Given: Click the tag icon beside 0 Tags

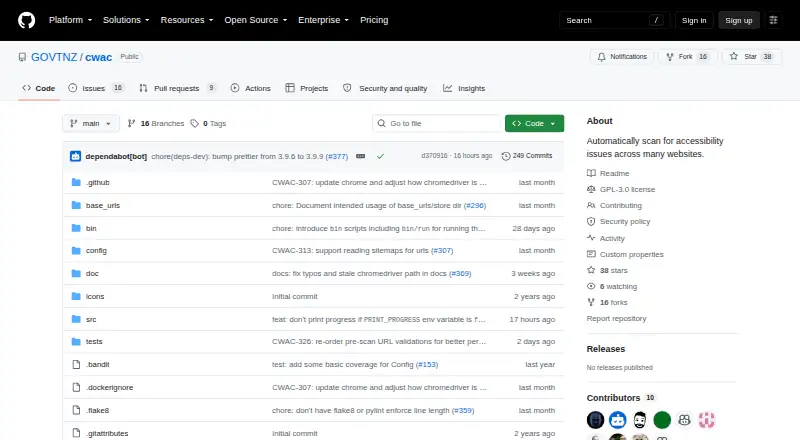Looking at the screenshot, I should coord(194,124).
